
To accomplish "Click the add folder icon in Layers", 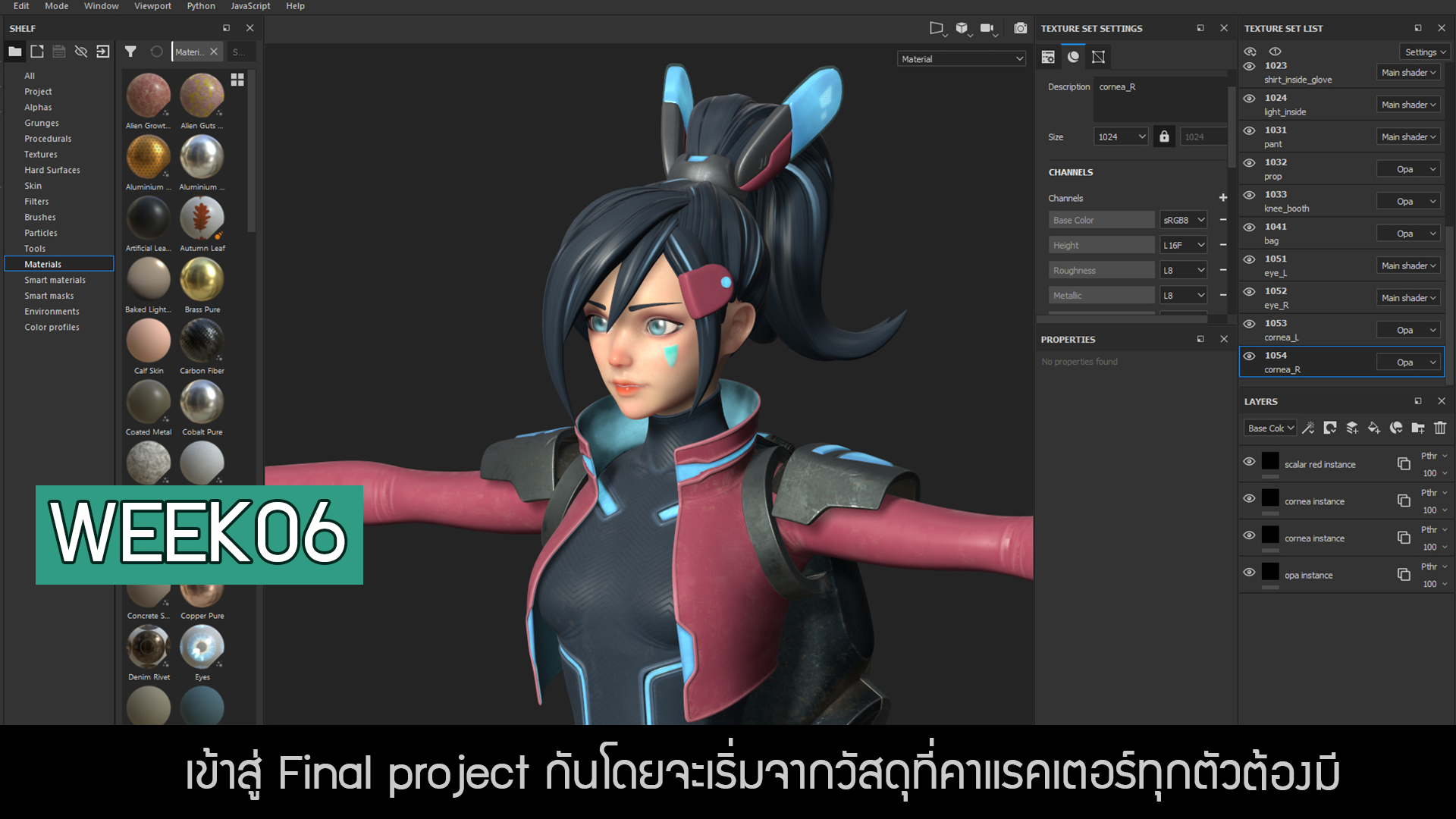I will tap(1417, 428).
